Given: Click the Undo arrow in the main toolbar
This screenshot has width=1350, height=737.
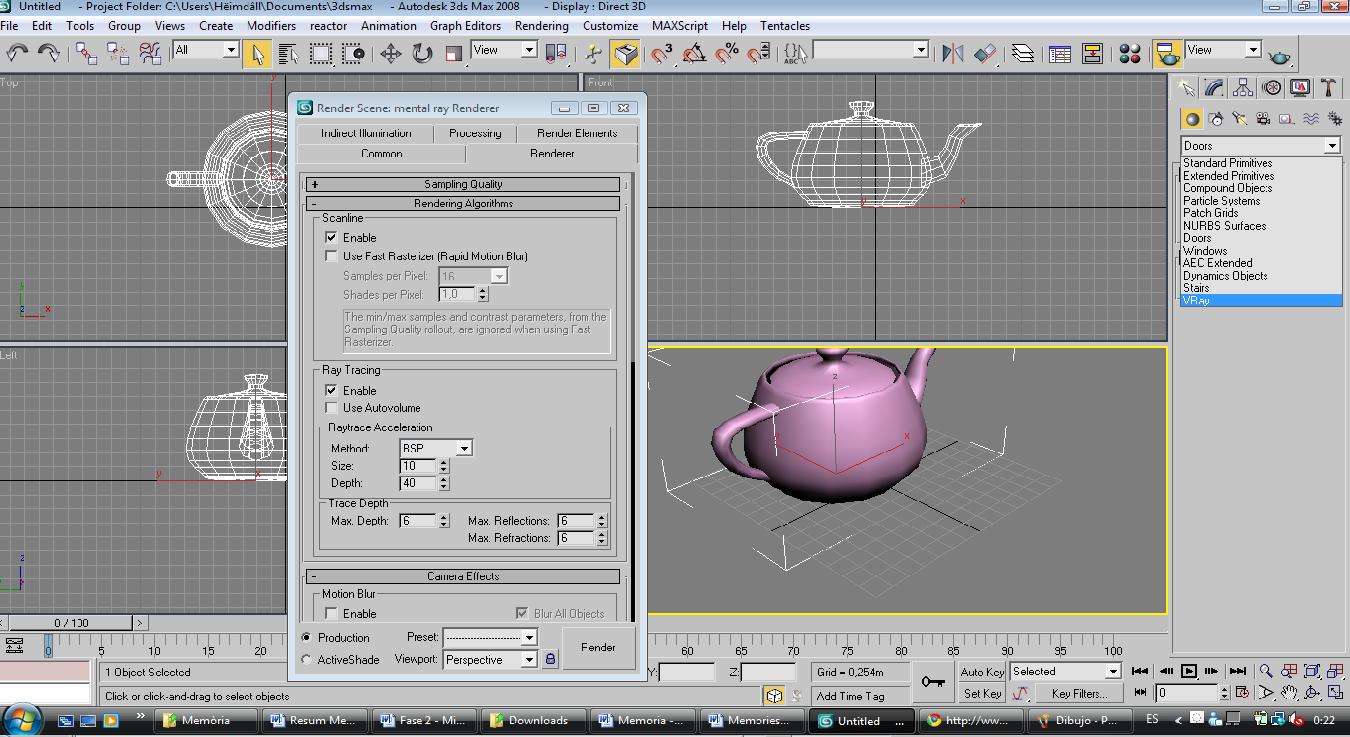Looking at the screenshot, I should coord(17,53).
